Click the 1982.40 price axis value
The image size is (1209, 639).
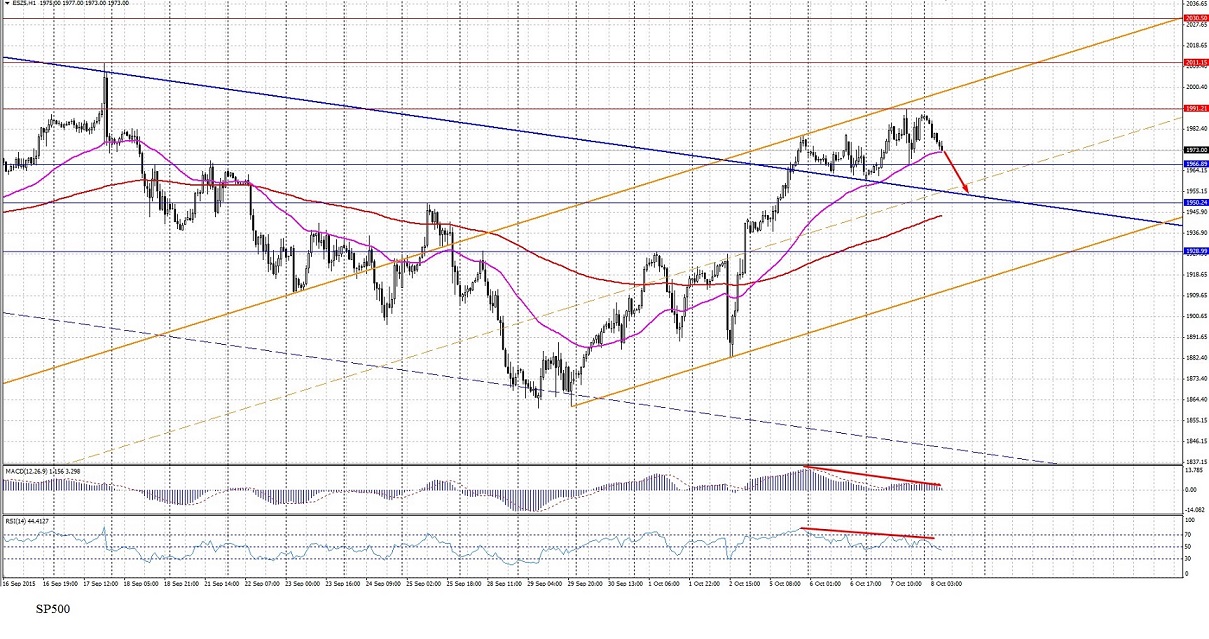[1196, 128]
